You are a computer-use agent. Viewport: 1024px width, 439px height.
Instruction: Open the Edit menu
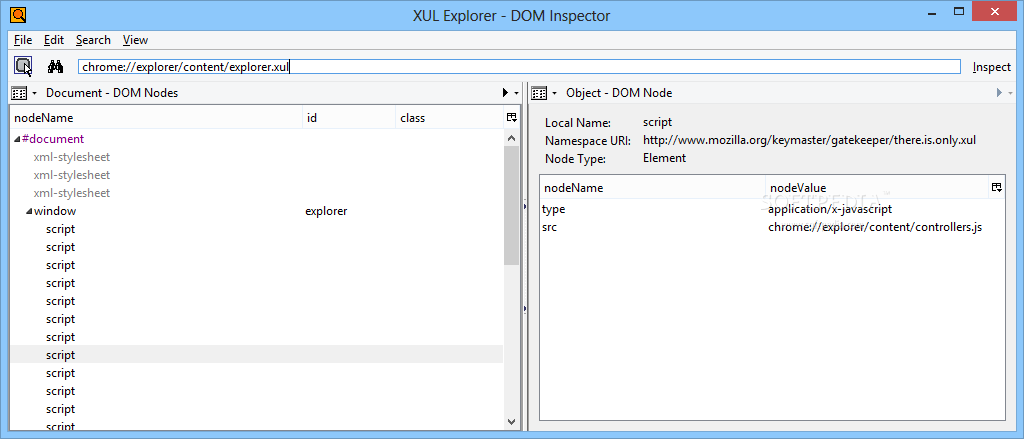click(54, 40)
